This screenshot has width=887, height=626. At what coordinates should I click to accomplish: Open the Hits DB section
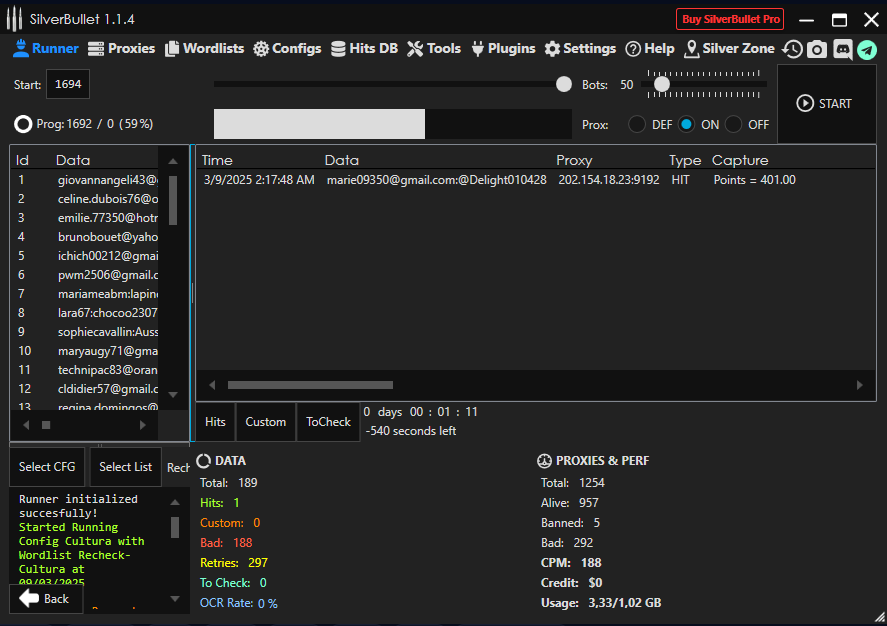364,48
